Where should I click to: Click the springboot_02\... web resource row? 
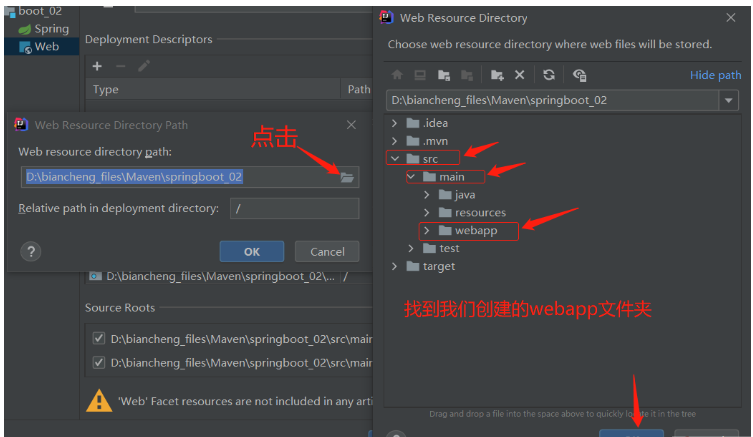click(x=220, y=277)
